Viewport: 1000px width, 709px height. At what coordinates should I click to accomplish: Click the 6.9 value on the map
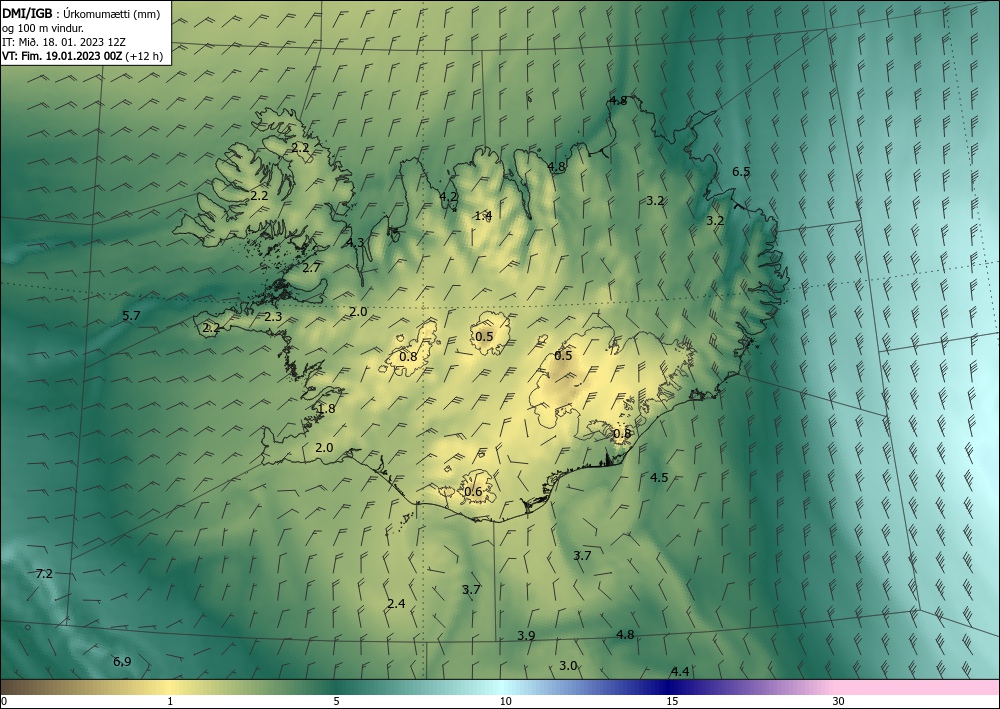point(122,662)
